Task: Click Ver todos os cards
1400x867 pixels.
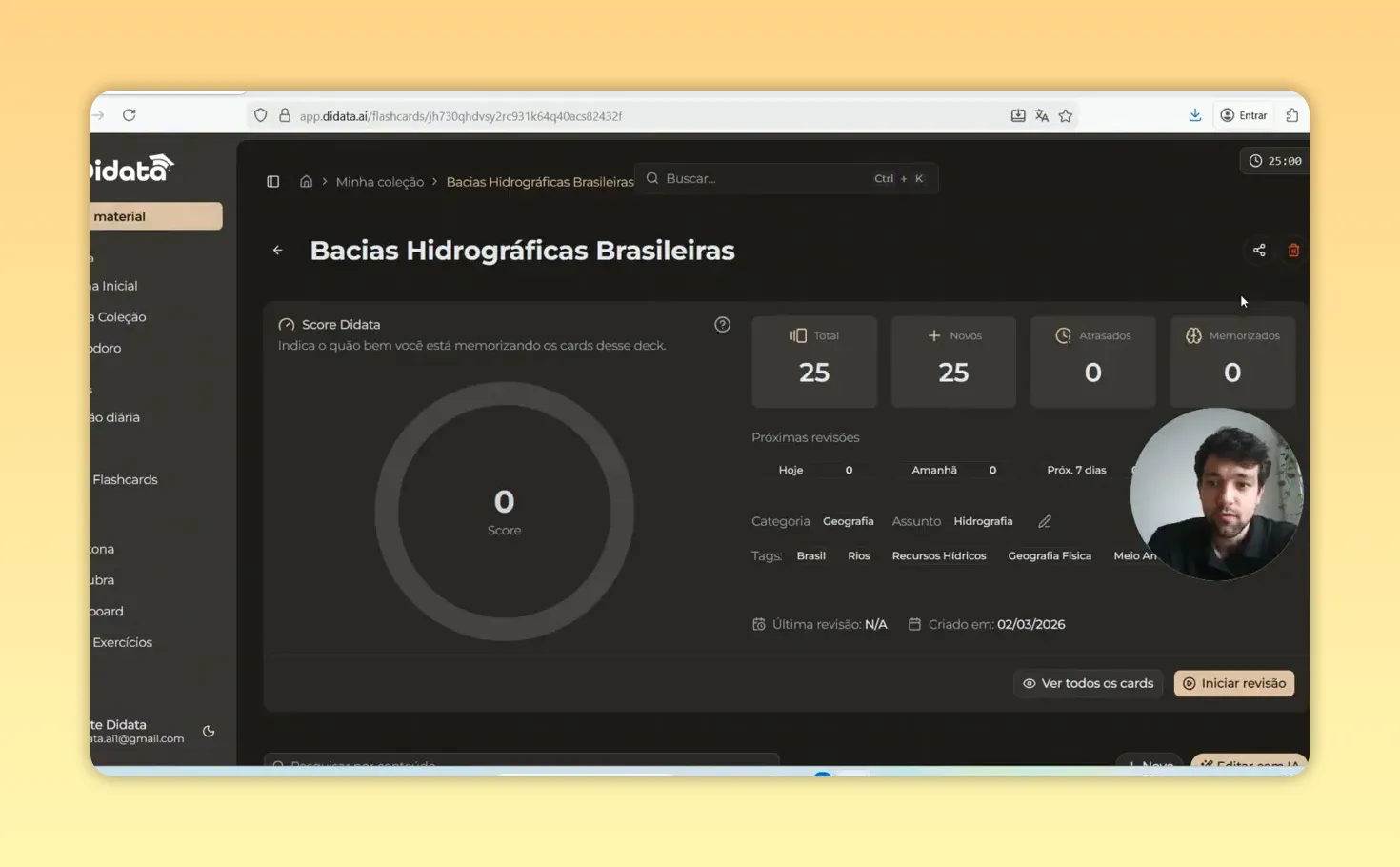Action: (x=1088, y=683)
